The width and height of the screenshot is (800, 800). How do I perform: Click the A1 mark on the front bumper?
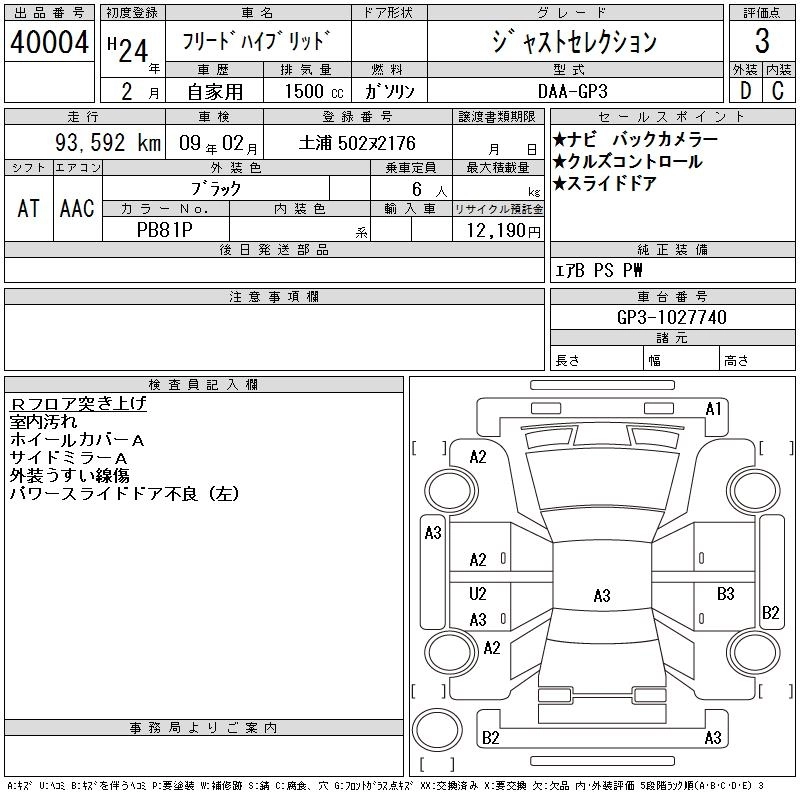pyautogui.click(x=713, y=409)
